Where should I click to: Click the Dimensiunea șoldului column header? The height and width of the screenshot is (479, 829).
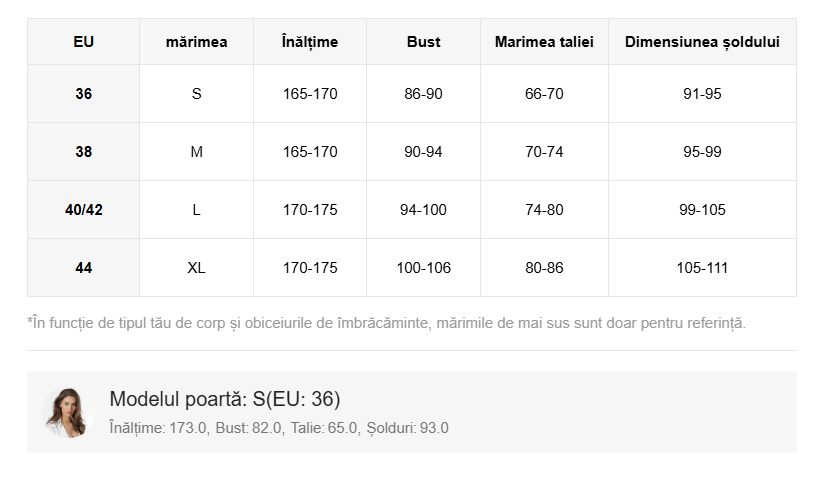tap(702, 42)
